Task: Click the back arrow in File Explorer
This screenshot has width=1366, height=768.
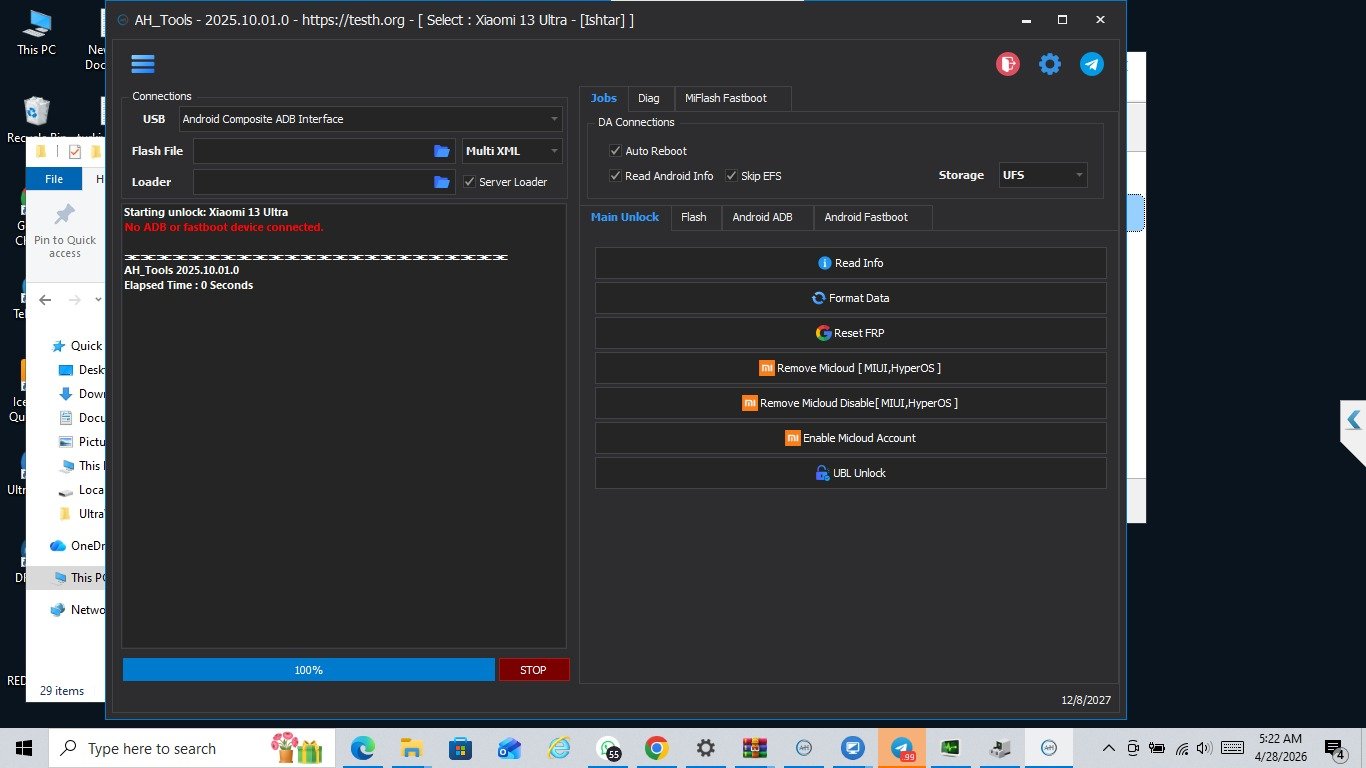Action: [x=45, y=300]
